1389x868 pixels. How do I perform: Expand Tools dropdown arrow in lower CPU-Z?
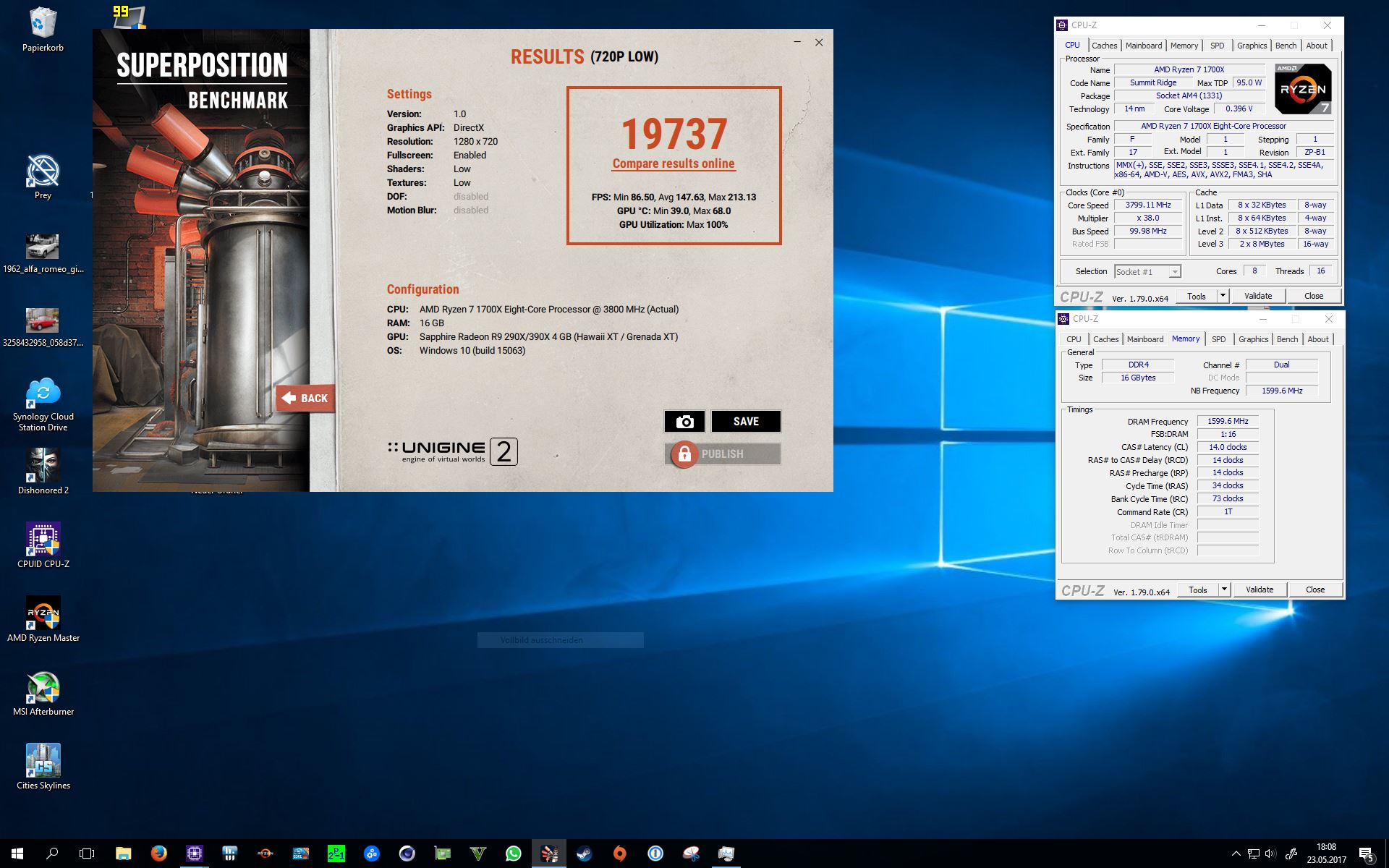pyautogui.click(x=1224, y=590)
